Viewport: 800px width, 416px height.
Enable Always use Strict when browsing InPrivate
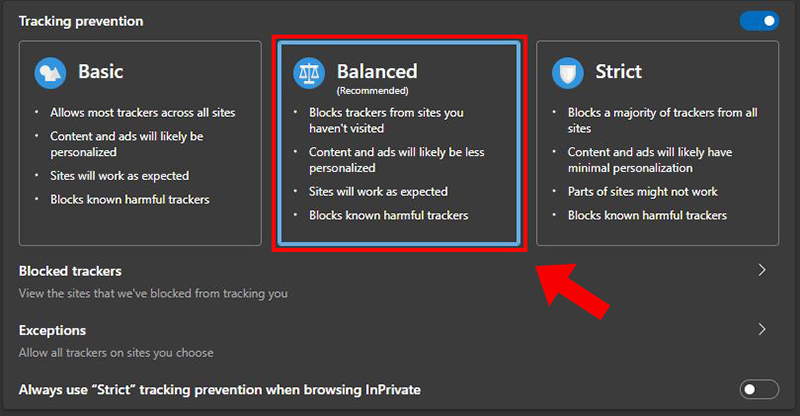tap(759, 390)
